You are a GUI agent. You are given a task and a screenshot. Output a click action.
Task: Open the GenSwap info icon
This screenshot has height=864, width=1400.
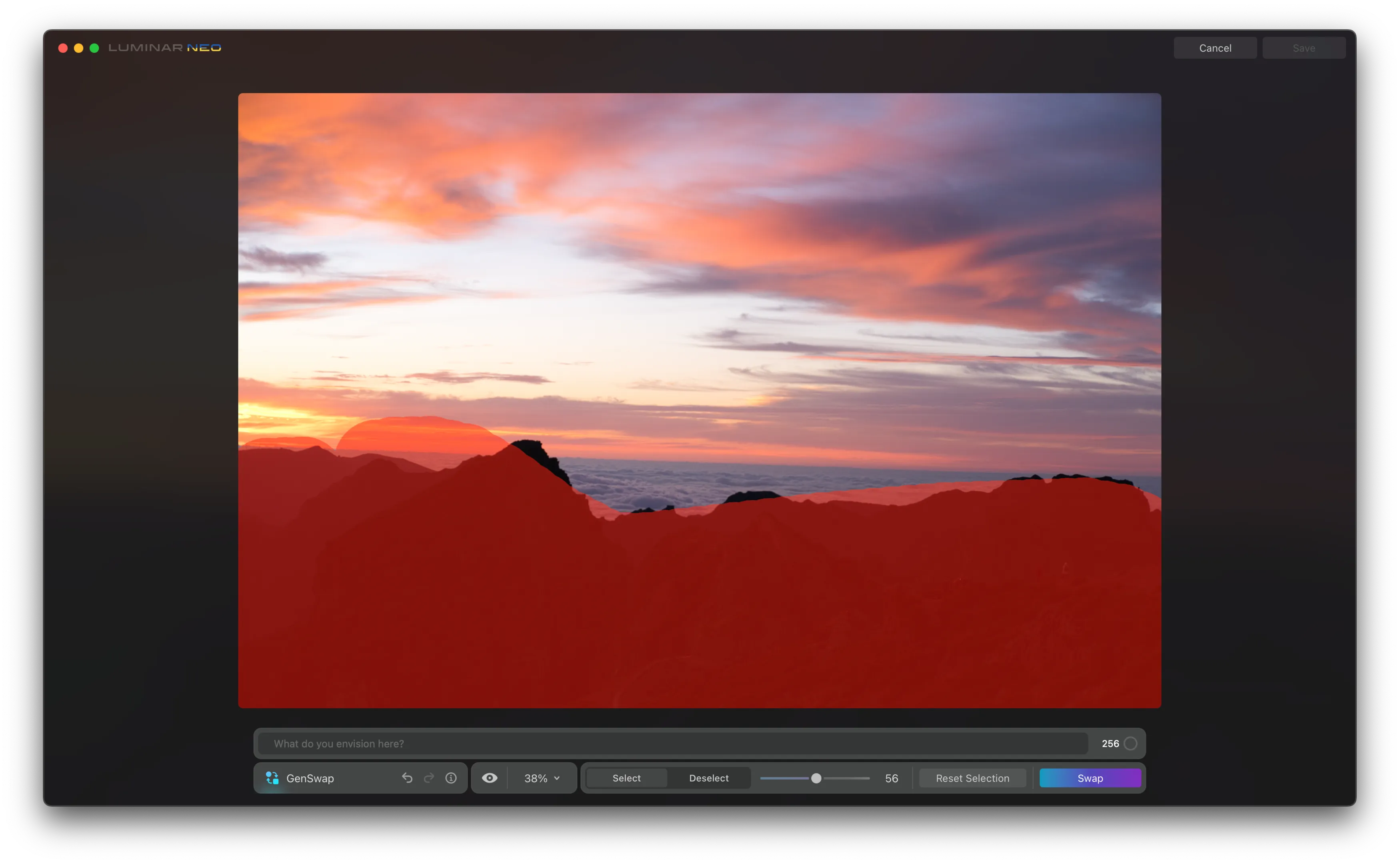[451, 778]
